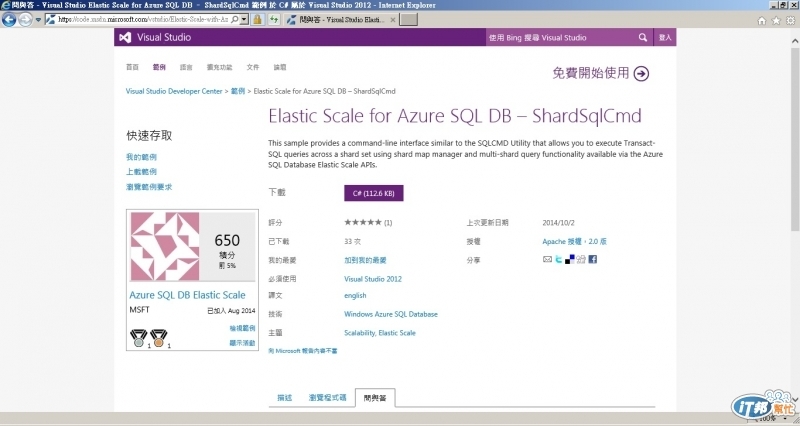Open 我的範例 quick access link
The width and height of the screenshot is (800, 426).
(x=141, y=157)
